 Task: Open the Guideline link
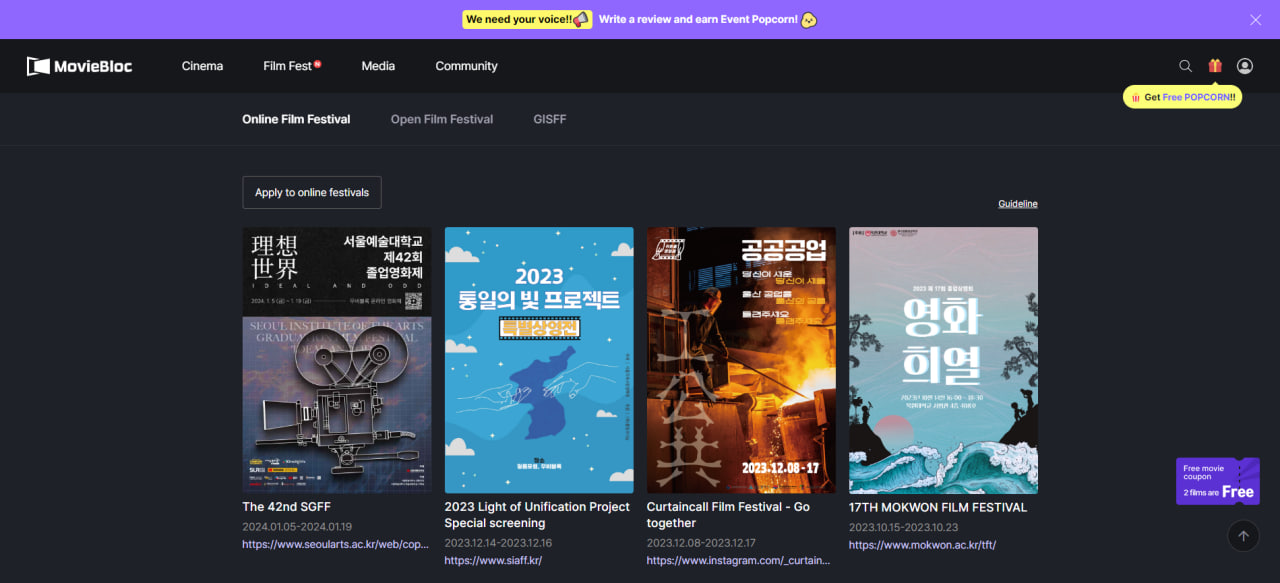tap(1017, 204)
